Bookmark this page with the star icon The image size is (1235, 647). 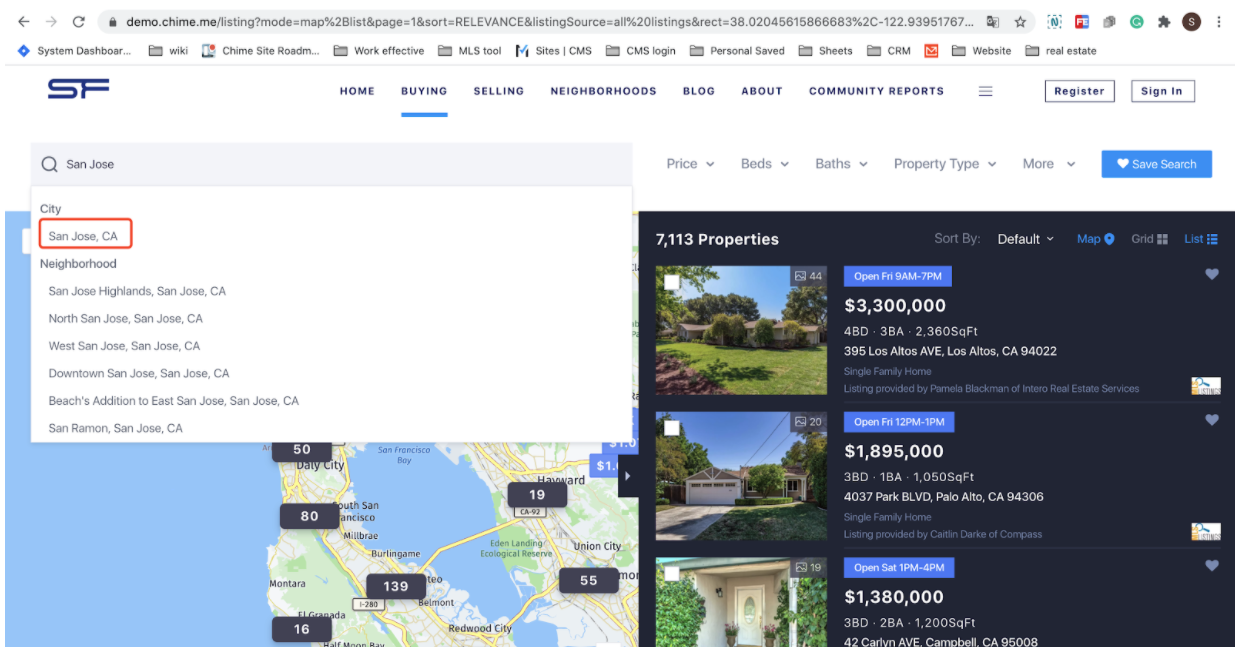[1020, 21]
